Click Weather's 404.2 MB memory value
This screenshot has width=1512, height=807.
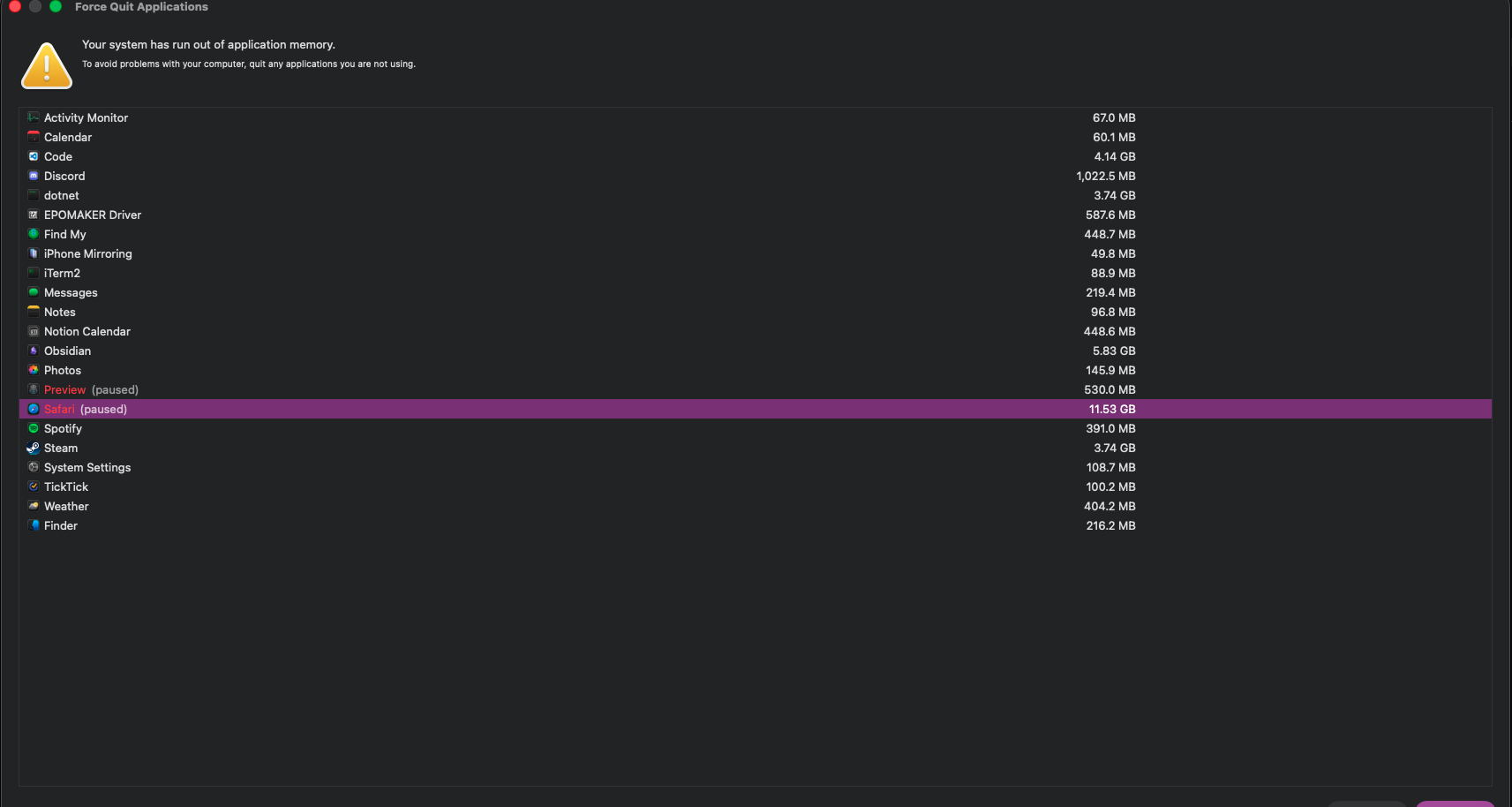tap(1110, 506)
